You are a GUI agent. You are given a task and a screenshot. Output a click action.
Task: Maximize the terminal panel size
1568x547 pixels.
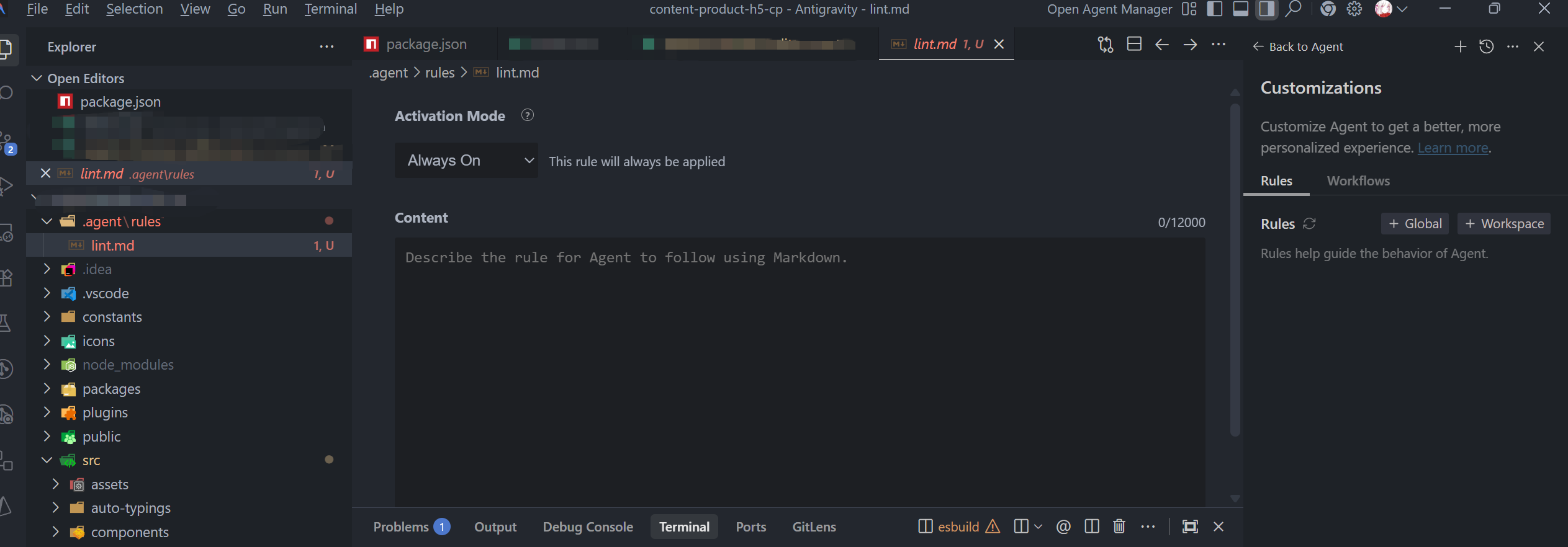[x=1190, y=527]
